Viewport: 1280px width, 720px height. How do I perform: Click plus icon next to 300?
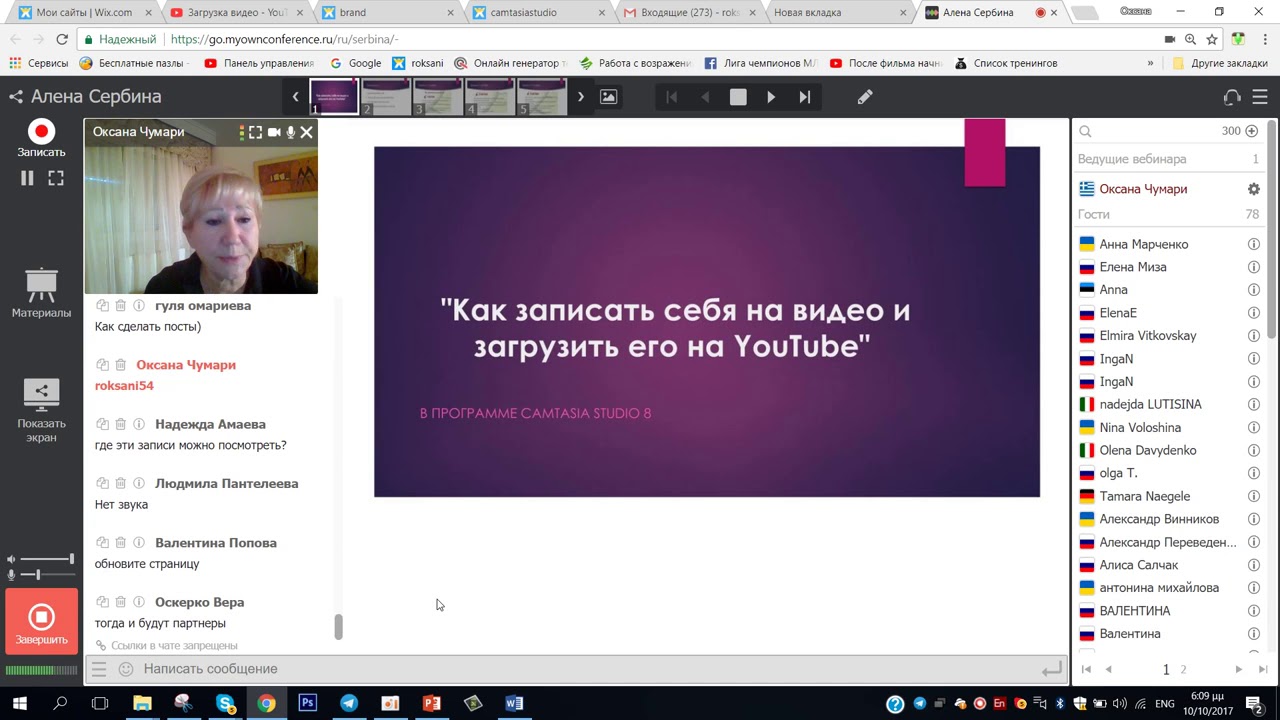point(1251,131)
